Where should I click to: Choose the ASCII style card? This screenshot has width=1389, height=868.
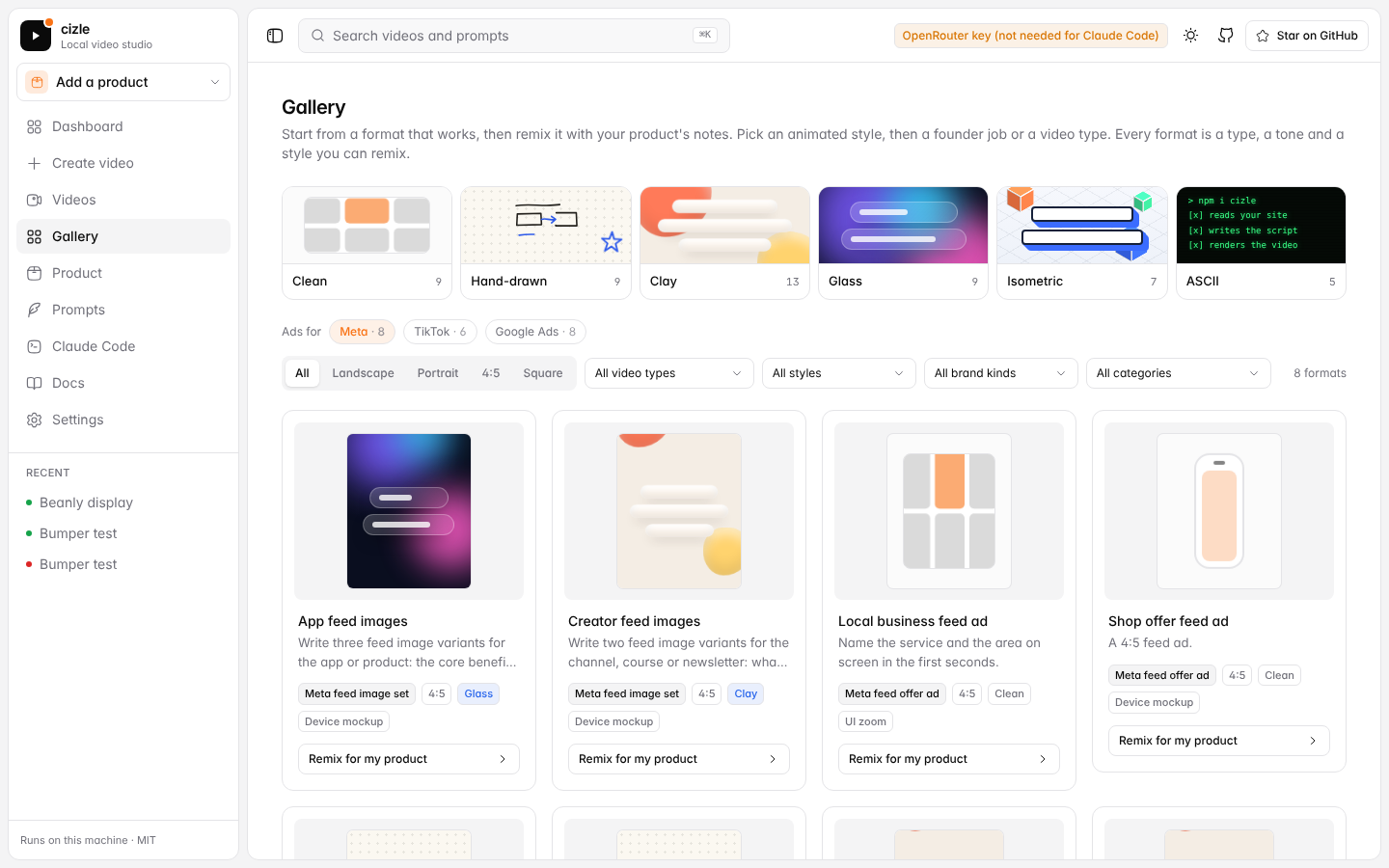click(x=1262, y=243)
